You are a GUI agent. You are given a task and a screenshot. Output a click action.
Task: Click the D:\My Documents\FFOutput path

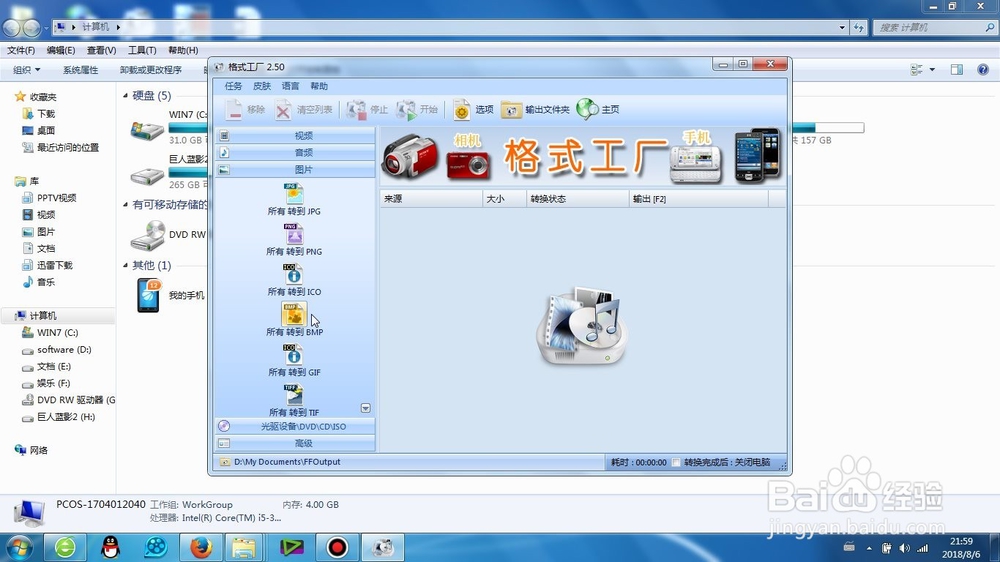[x=287, y=462]
